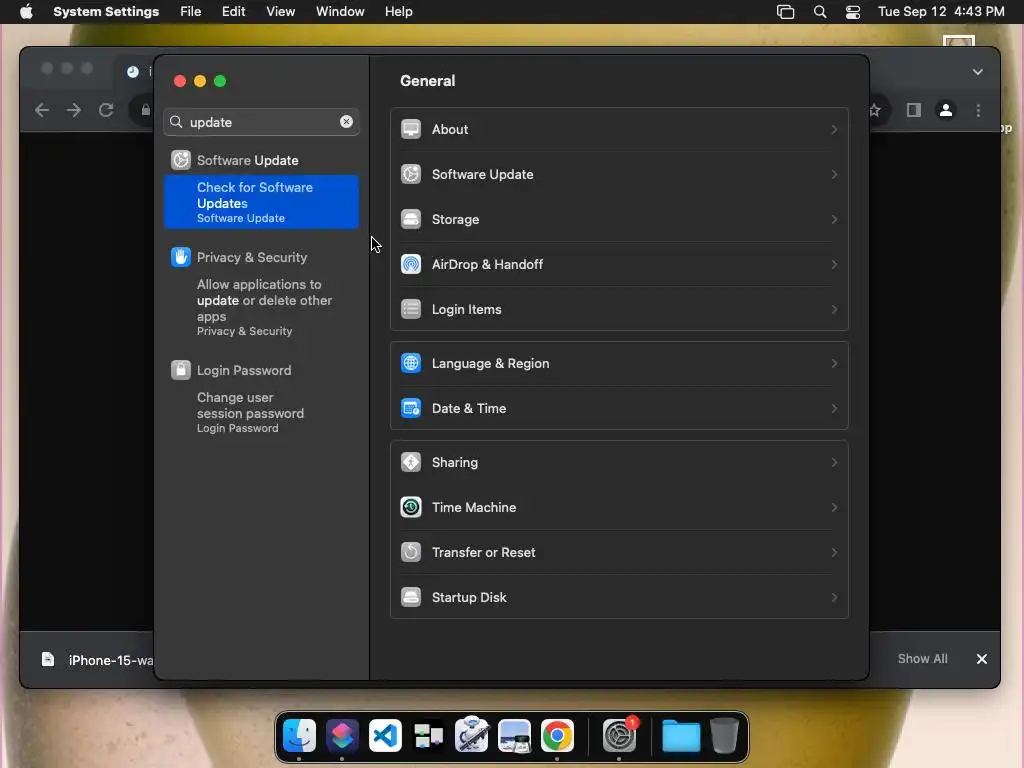Click the Chrome forward arrow
Image resolution: width=1024 pixels, height=768 pixels.
pos(74,110)
